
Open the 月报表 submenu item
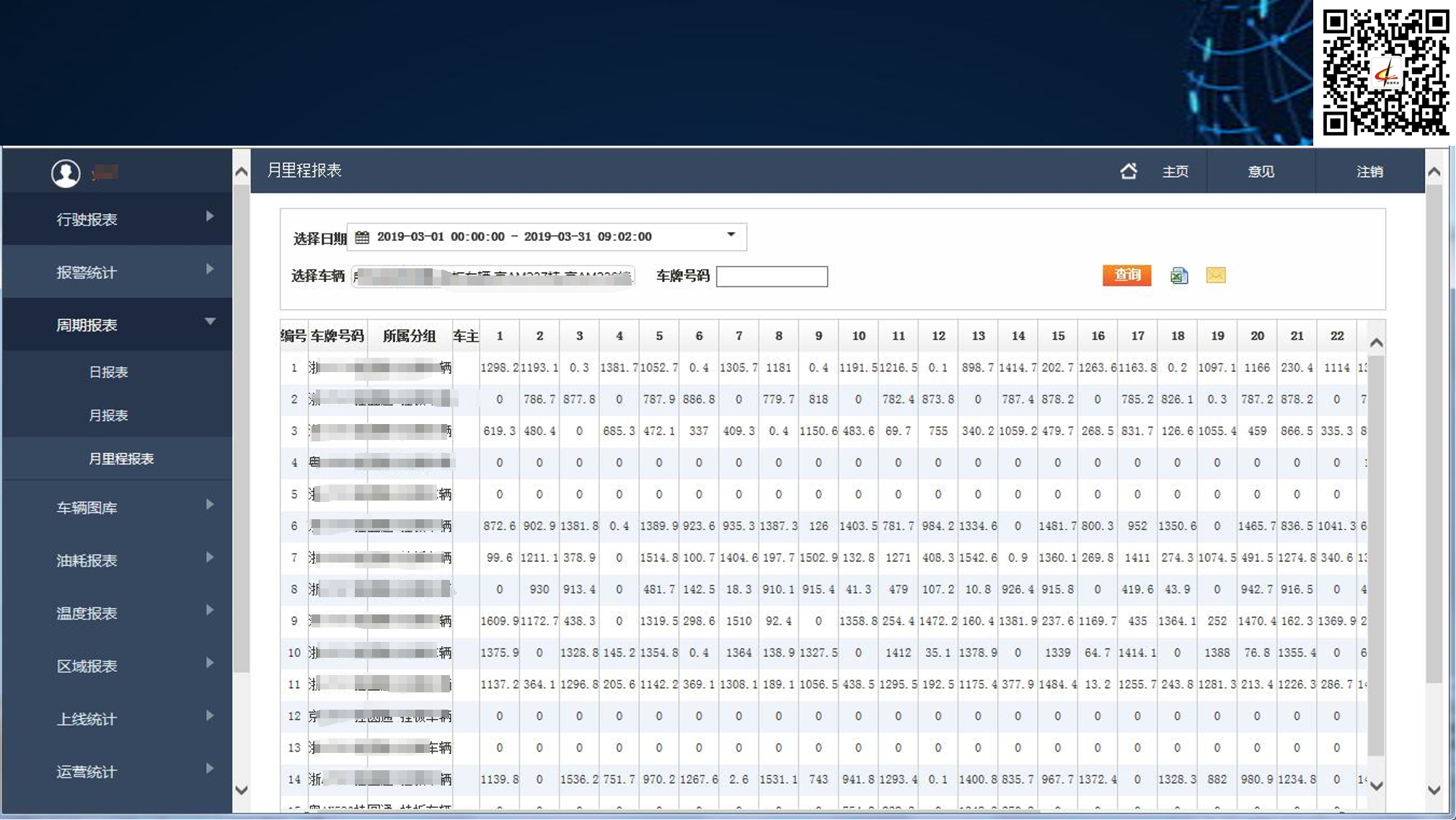(108, 415)
